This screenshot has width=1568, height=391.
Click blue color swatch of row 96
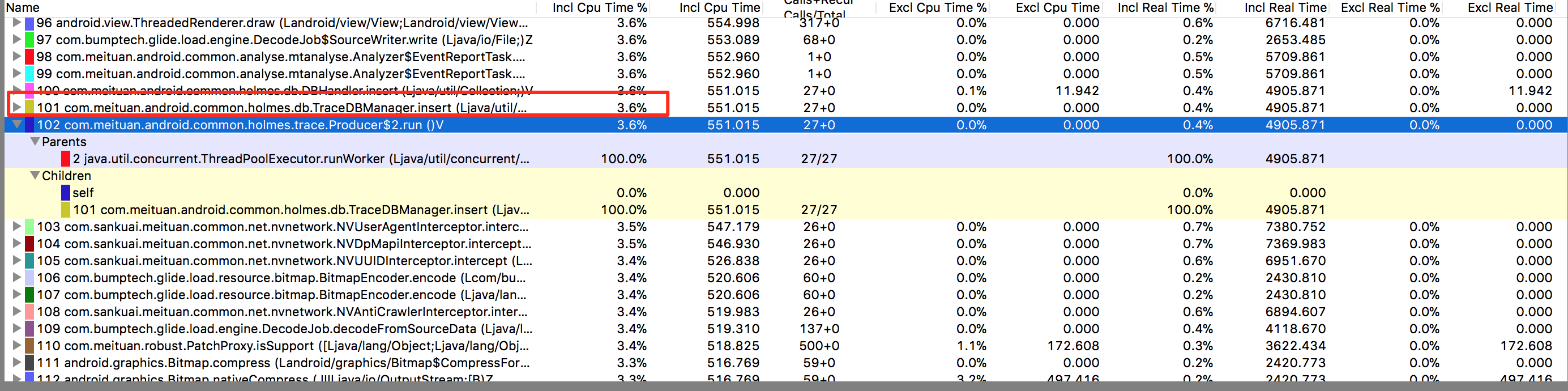(x=29, y=23)
